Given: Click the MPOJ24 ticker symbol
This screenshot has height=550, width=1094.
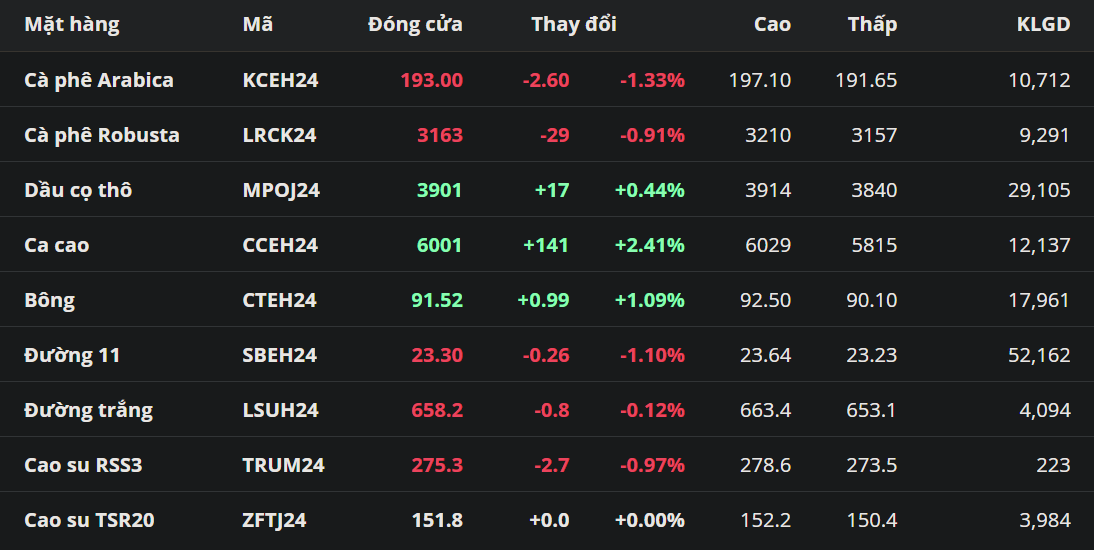Looking at the screenshot, I should pos(281,190).
